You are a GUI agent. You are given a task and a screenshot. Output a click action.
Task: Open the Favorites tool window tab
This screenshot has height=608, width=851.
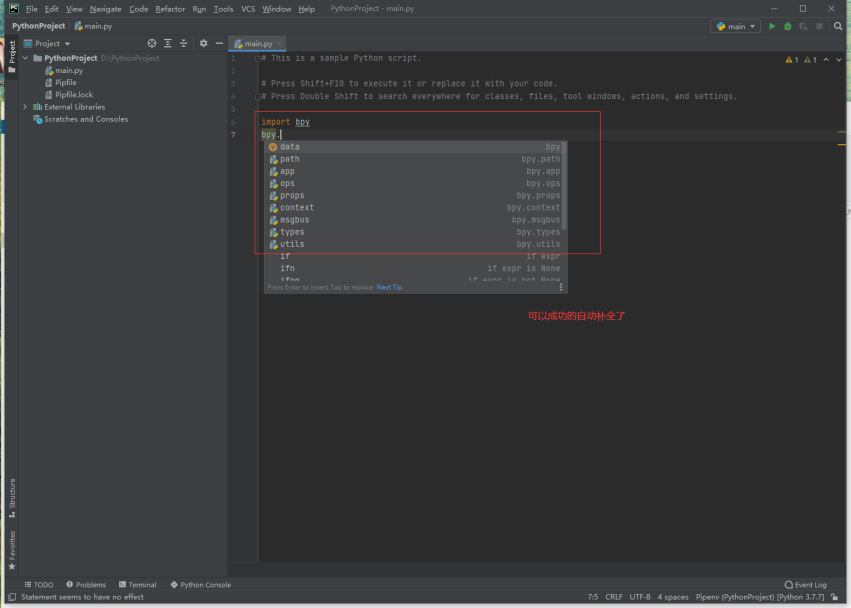(x=12, y=550)
